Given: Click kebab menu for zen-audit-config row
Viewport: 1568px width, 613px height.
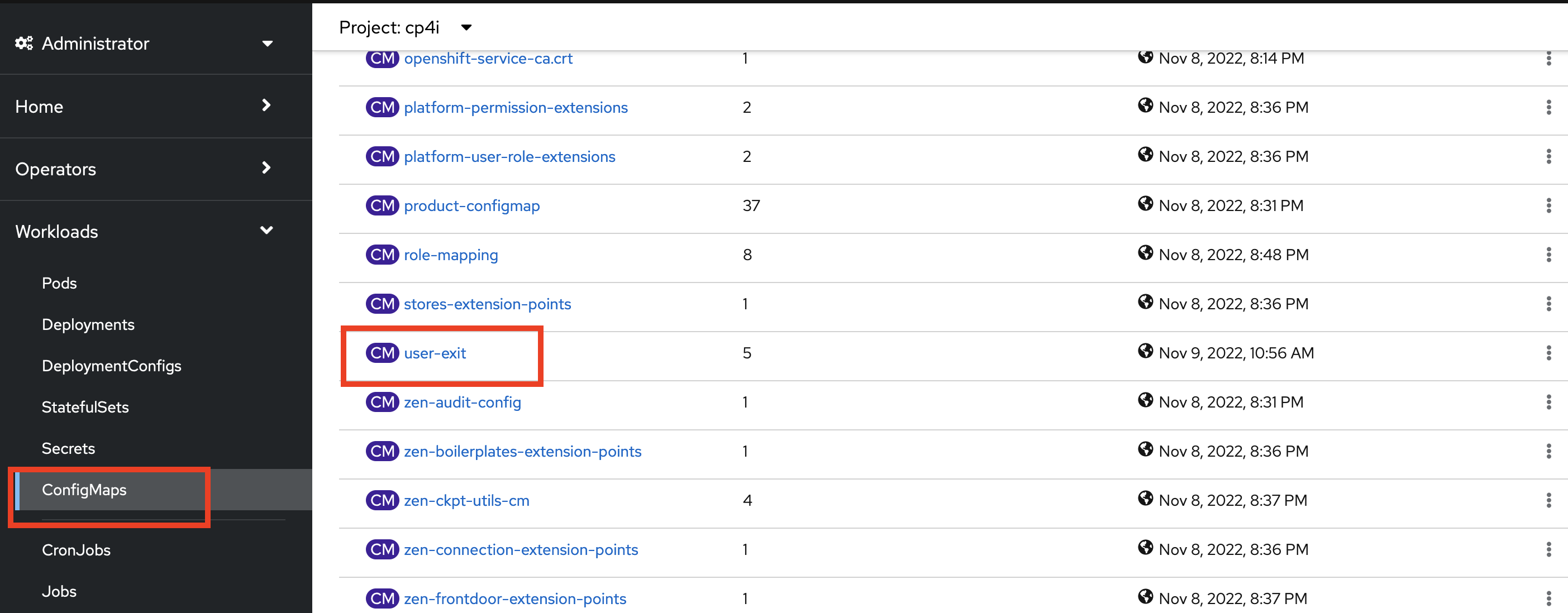Looking at the screenshot, I should coord(1548,402).
